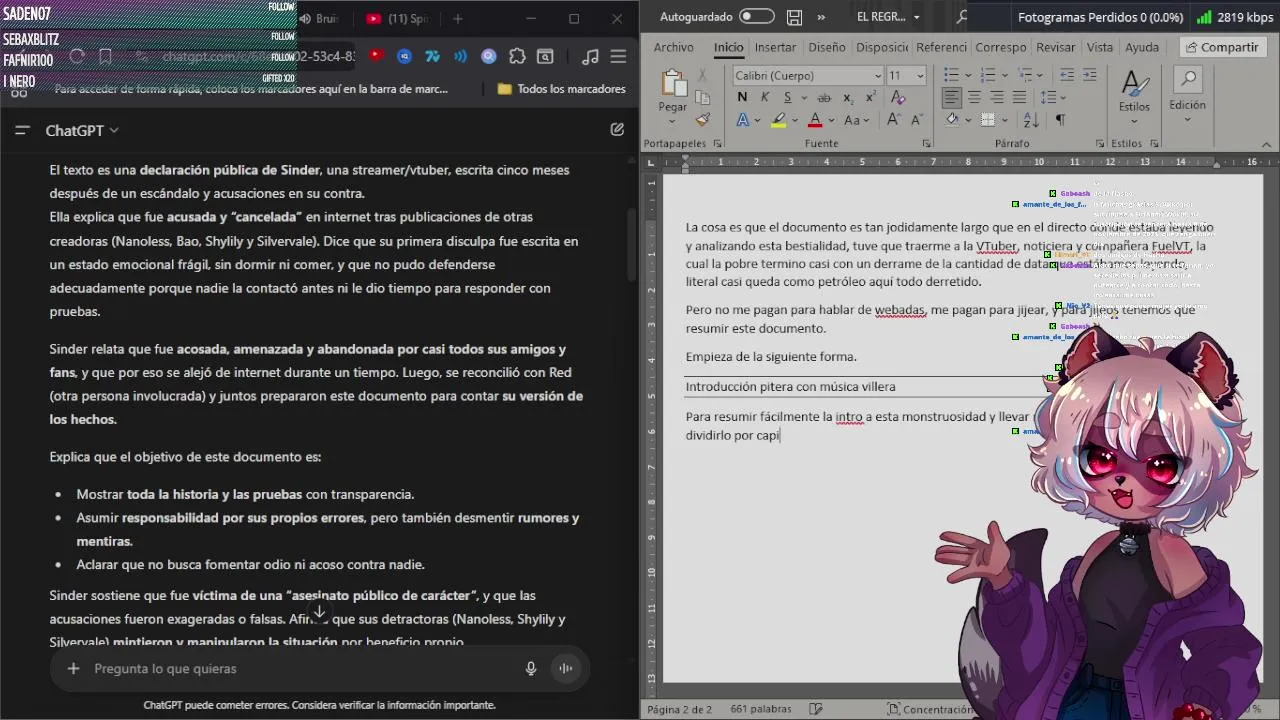This screenshot has width=1280, height=720.
Task: Switch to the Insertar tab
Action: pos(775,47)
